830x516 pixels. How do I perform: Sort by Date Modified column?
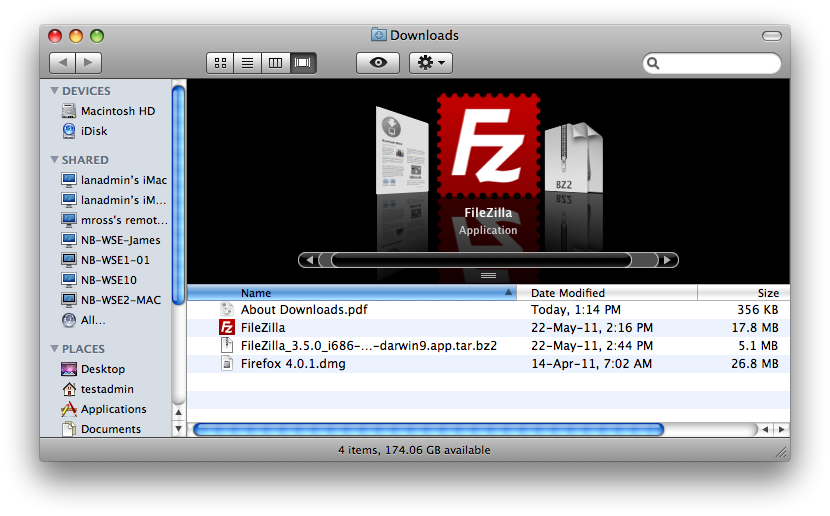607,293
